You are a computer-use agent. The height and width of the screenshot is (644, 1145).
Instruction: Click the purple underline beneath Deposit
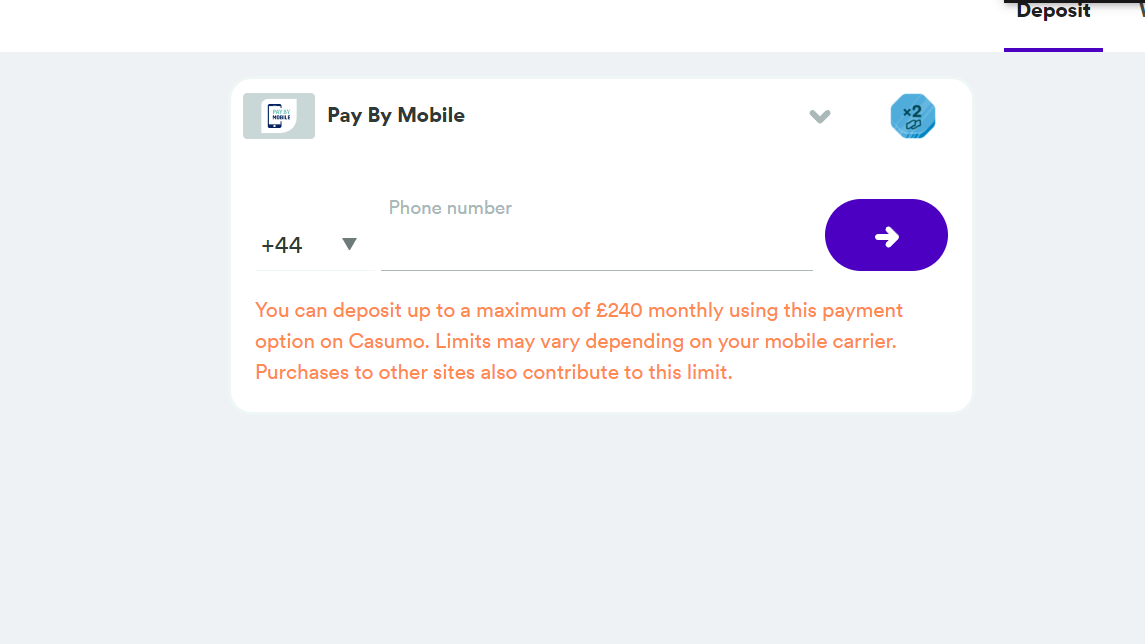coord(1053,49)
